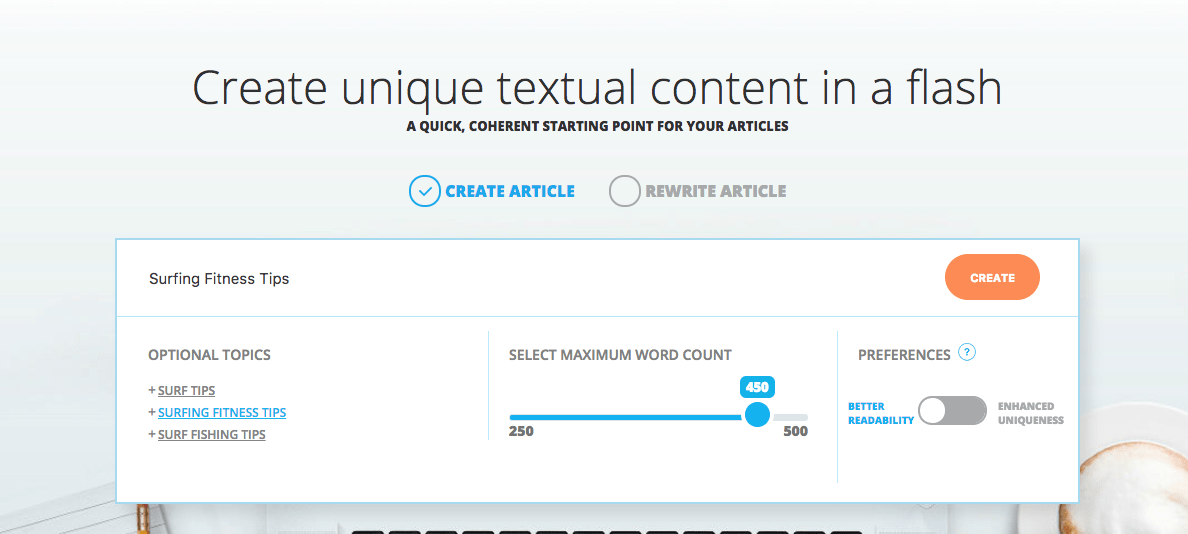Screen dimensions: 1188x534
Task: Click the grey slider track end near 500
Action: [792, 416]
